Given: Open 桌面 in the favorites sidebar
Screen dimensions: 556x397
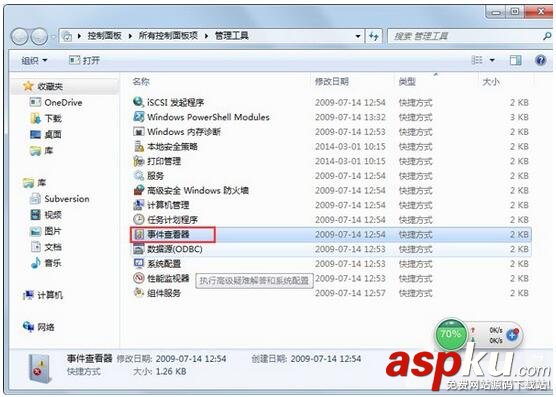Looking at the screenshot, I should pos(46,134).
